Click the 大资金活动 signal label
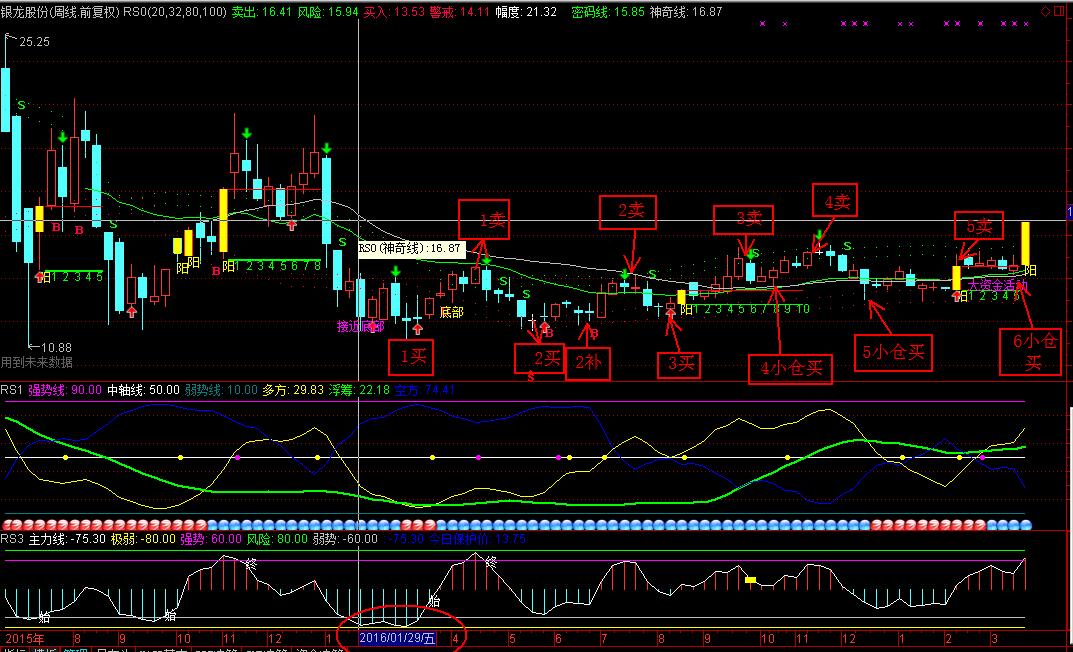This screenshot has height=652, width=1073. click(x=996, y=285)
